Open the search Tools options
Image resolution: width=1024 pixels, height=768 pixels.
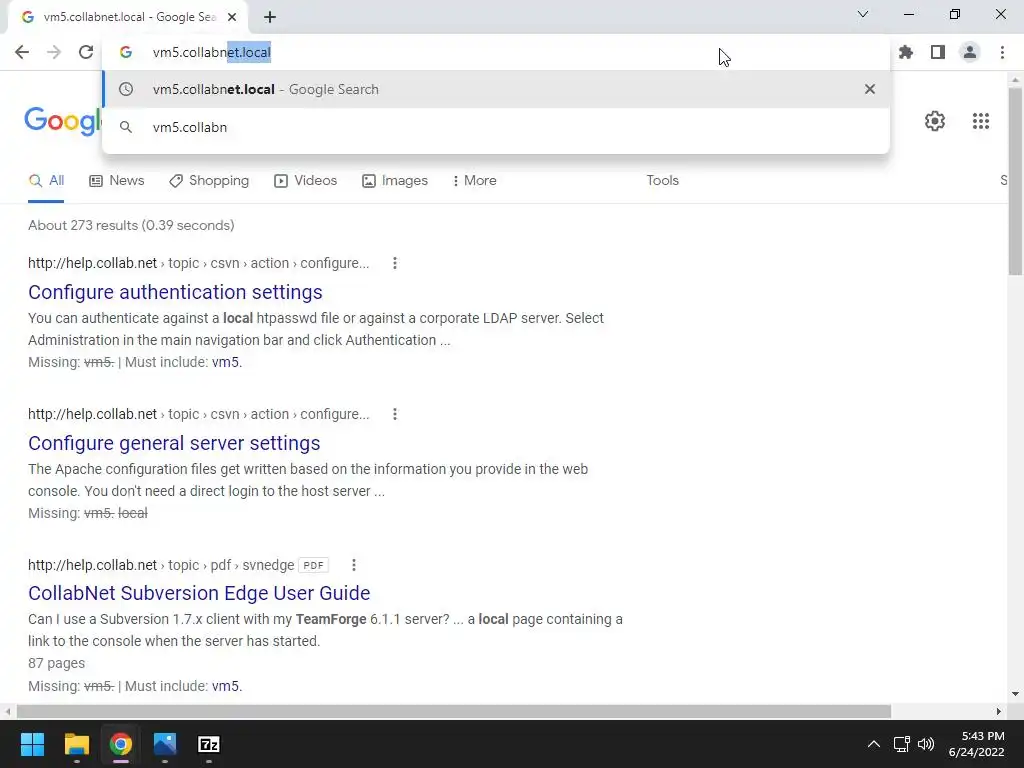[662, 180]
